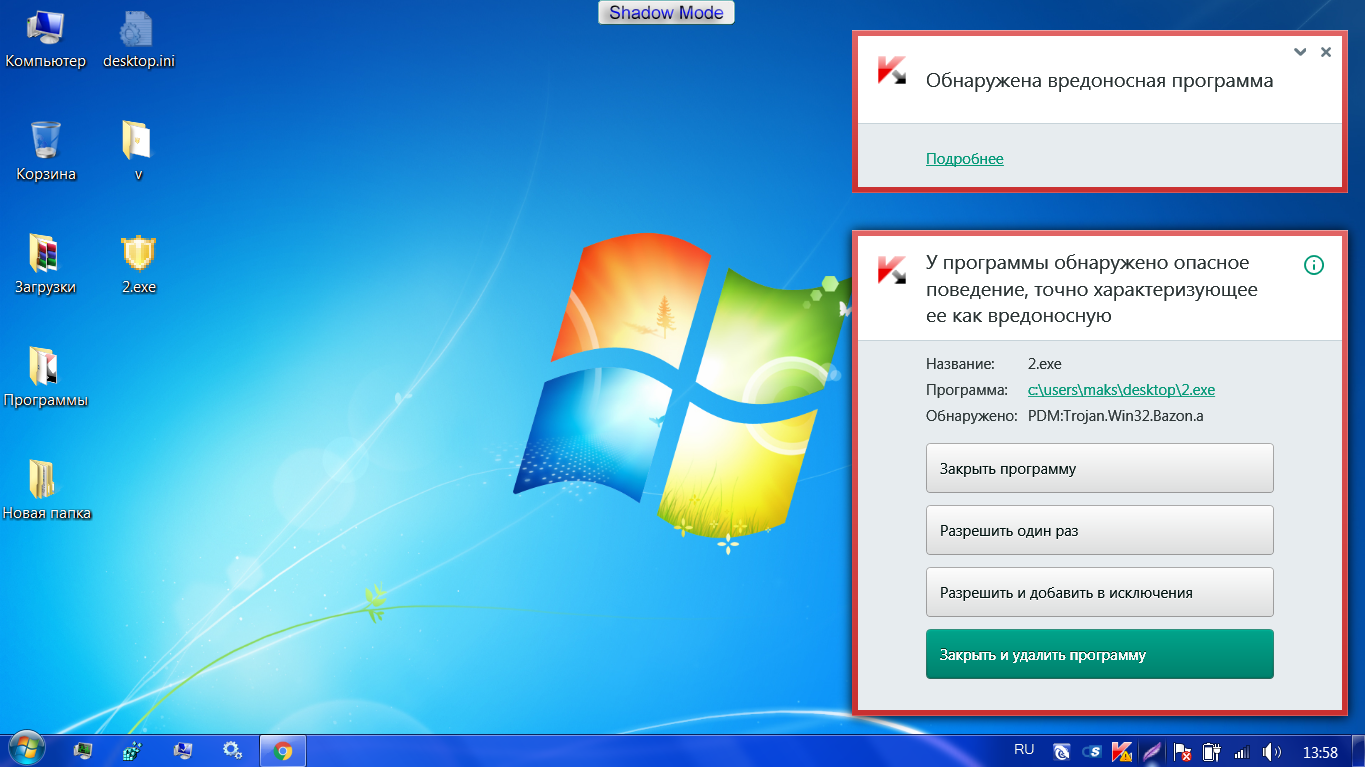Image resolution: width=1365 pixels, height=767 pixels.
Task: Click Kaspersky logo in Обнаружена вредоносная программа alert
Action: (x=891, y=70)
